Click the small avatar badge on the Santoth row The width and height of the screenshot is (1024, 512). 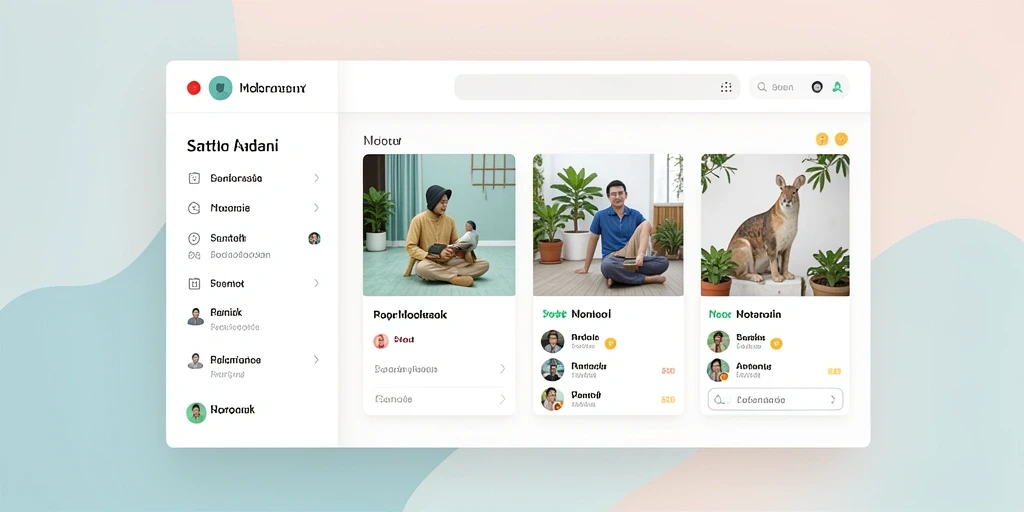point(314,238)
